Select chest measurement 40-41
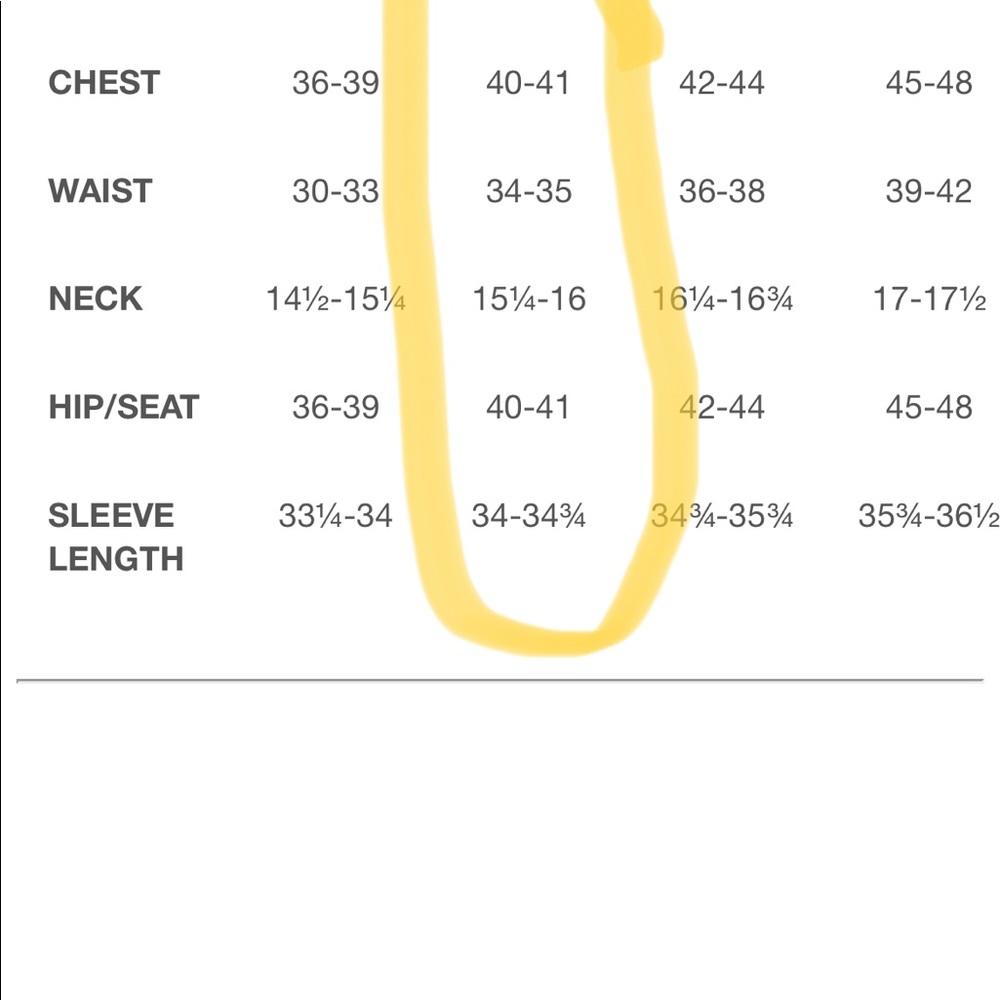 (x=528, y=83)
